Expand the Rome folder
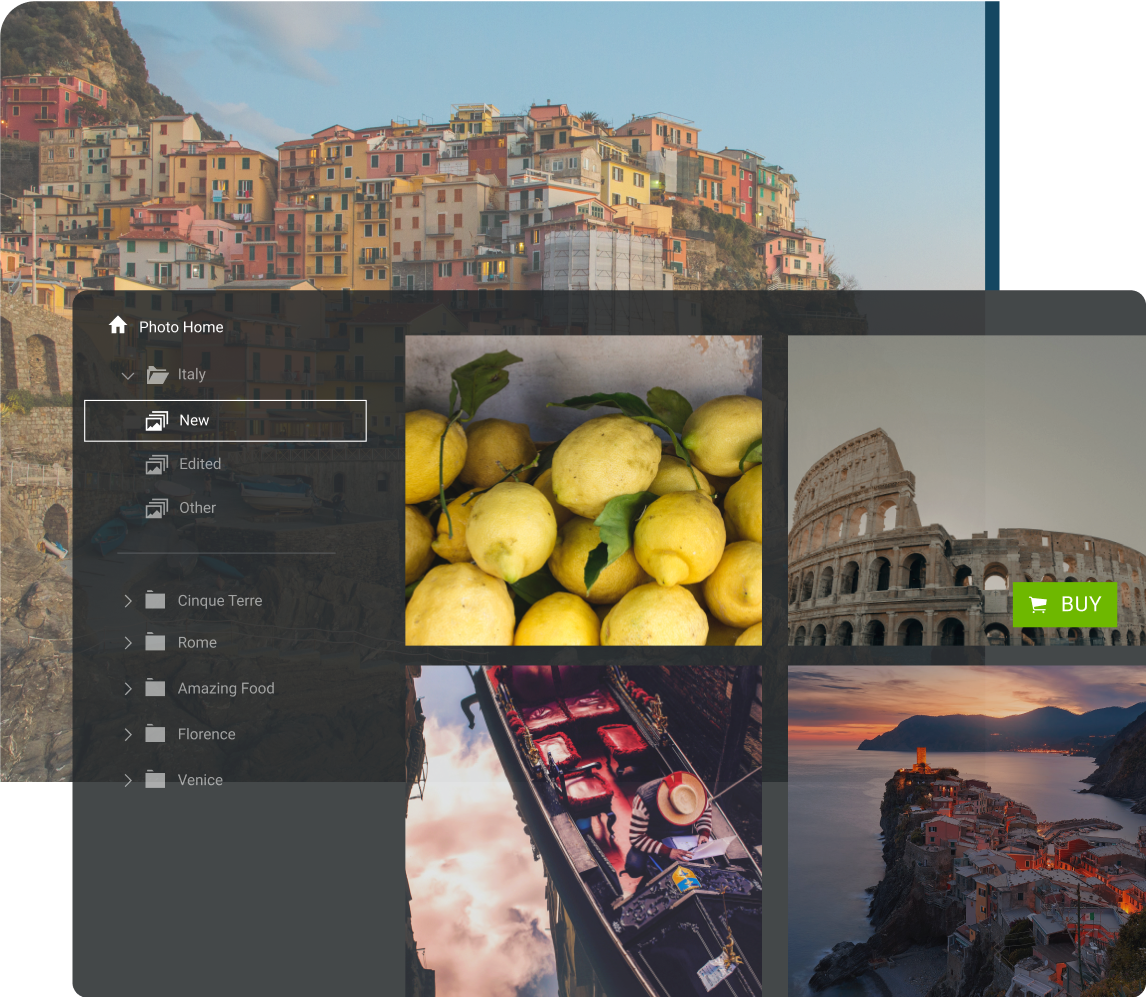Image resolution: width=1147 pixels, height=997 pixels. pyautogui.click(x=127, y=642)
